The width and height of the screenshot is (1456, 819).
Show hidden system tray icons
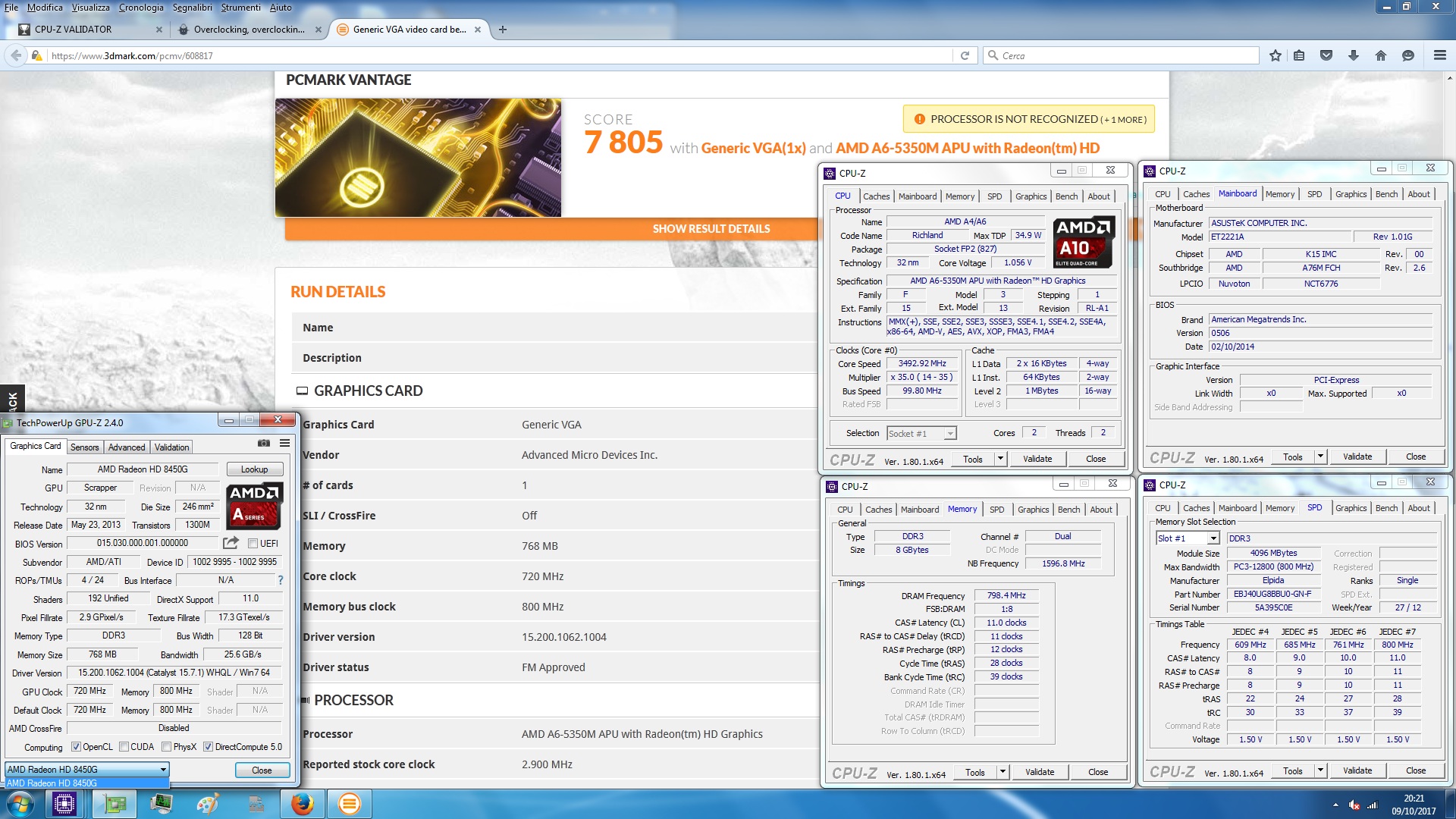click(x=1335, y=805)
